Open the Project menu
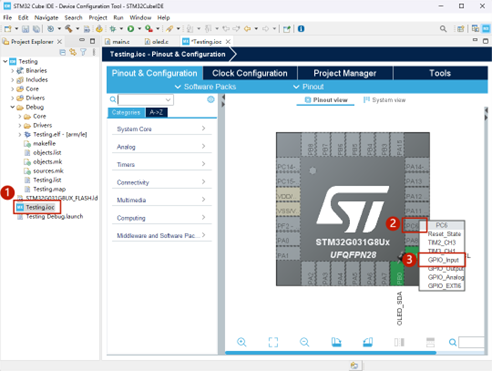Screen dimensions: 492x371 (98, 18)
